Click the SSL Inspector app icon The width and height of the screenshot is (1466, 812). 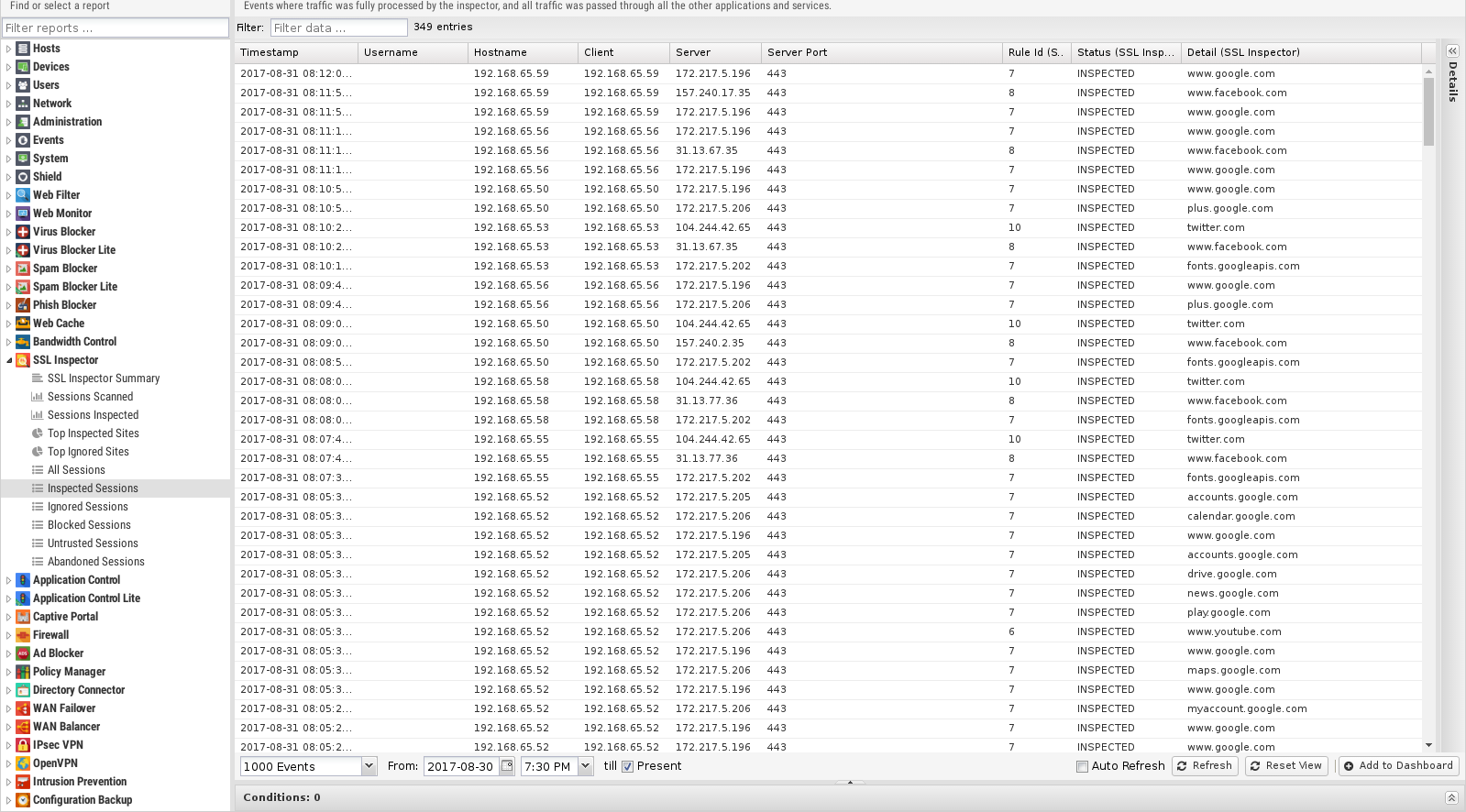(x=23, y=360)
